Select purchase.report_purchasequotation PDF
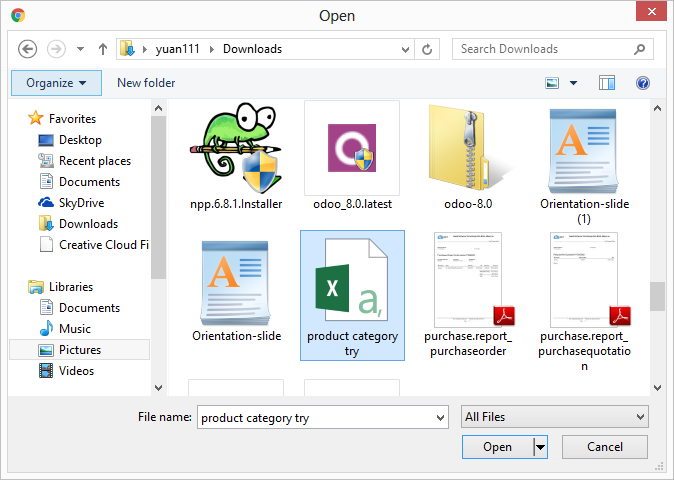Image resolution: width=674 pixels, height=480 pixels. pyautogui.click(x=584, y=303)
